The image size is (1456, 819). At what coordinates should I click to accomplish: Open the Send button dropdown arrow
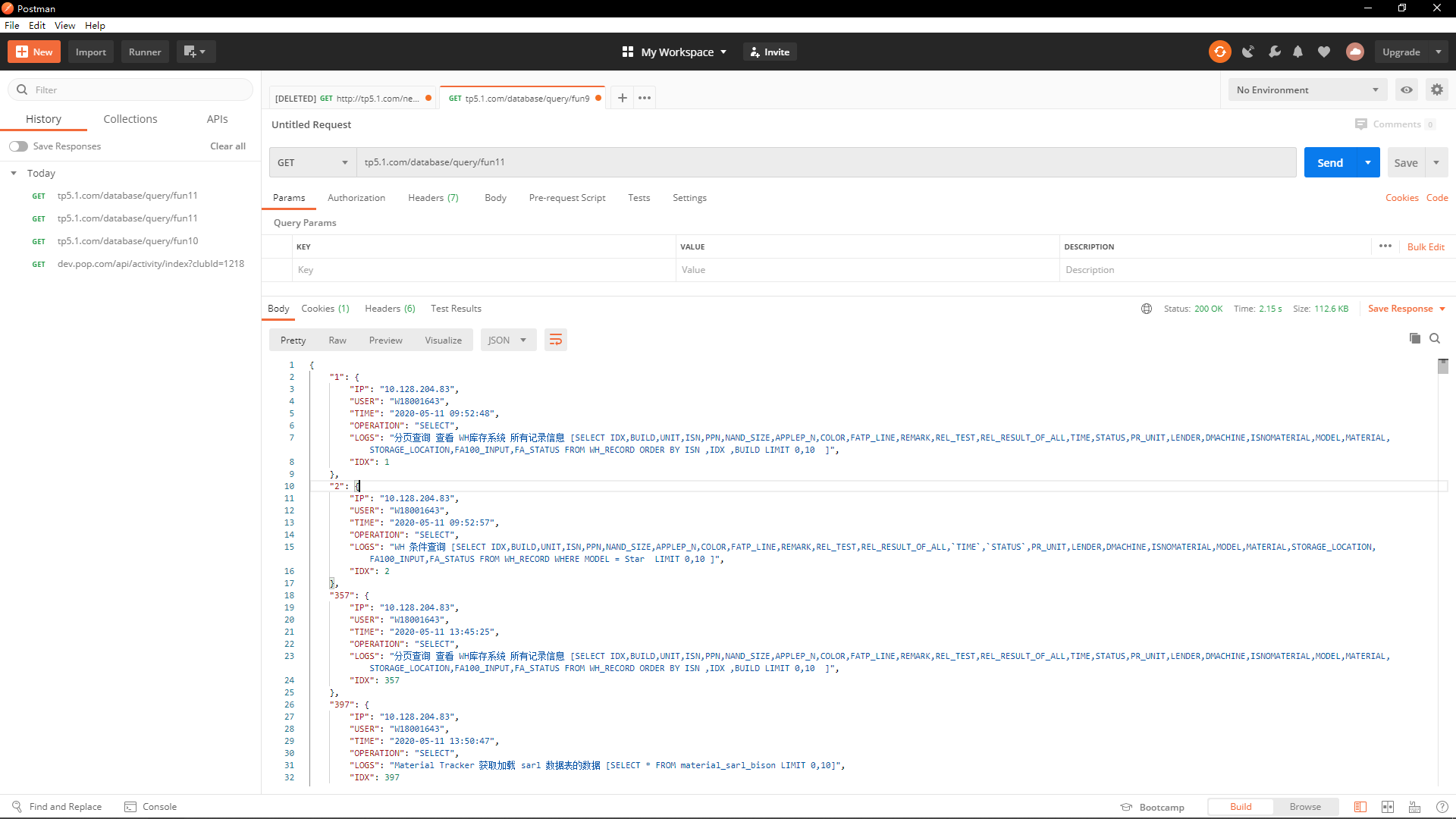[1368, 162]
